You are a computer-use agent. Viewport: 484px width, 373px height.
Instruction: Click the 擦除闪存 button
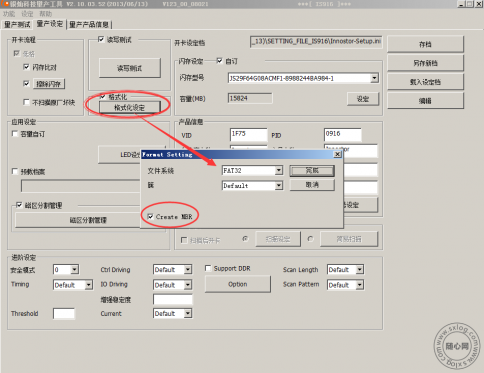pos(49,84)
